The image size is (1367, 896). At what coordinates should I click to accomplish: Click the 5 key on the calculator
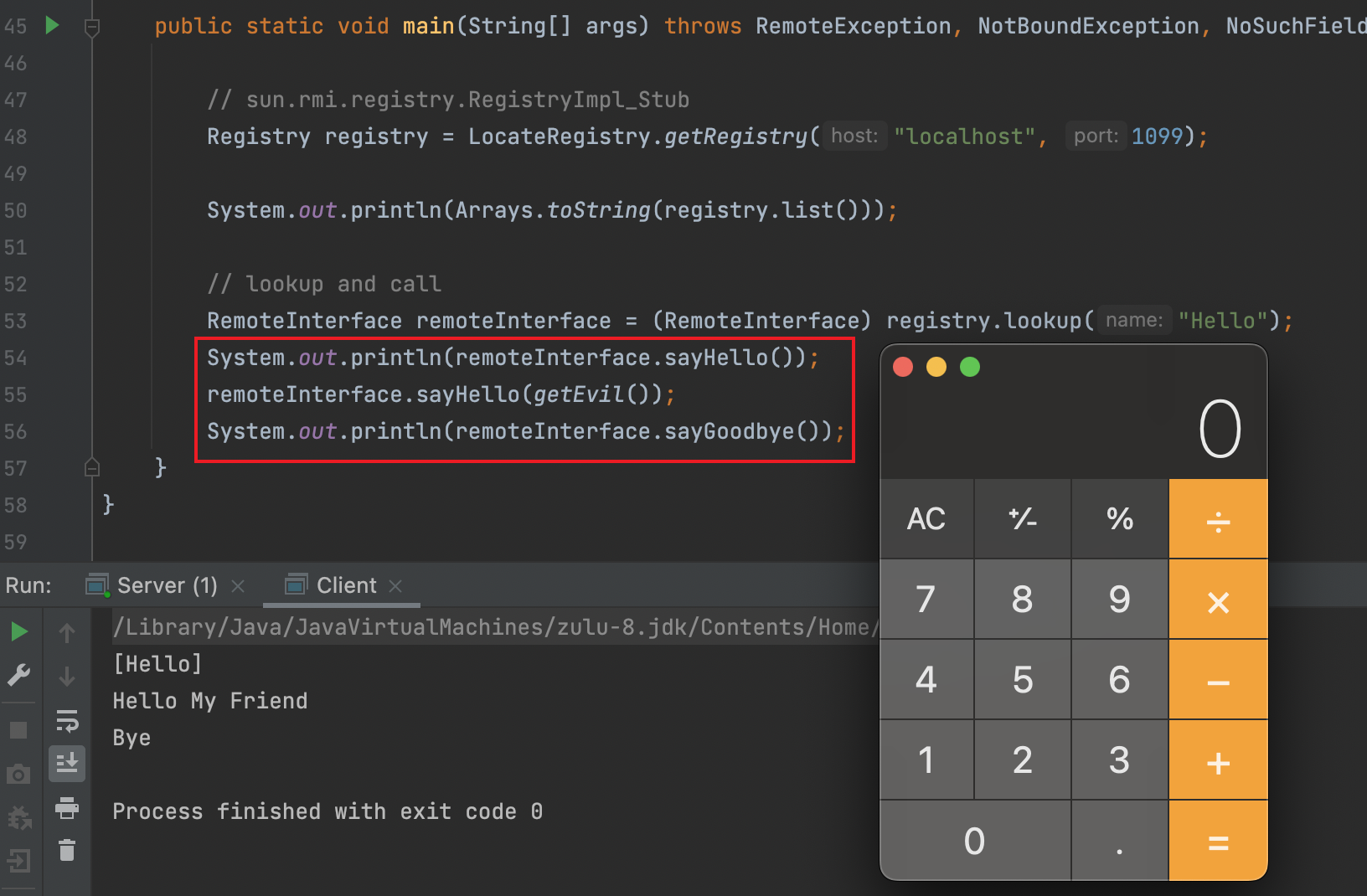1023,680
